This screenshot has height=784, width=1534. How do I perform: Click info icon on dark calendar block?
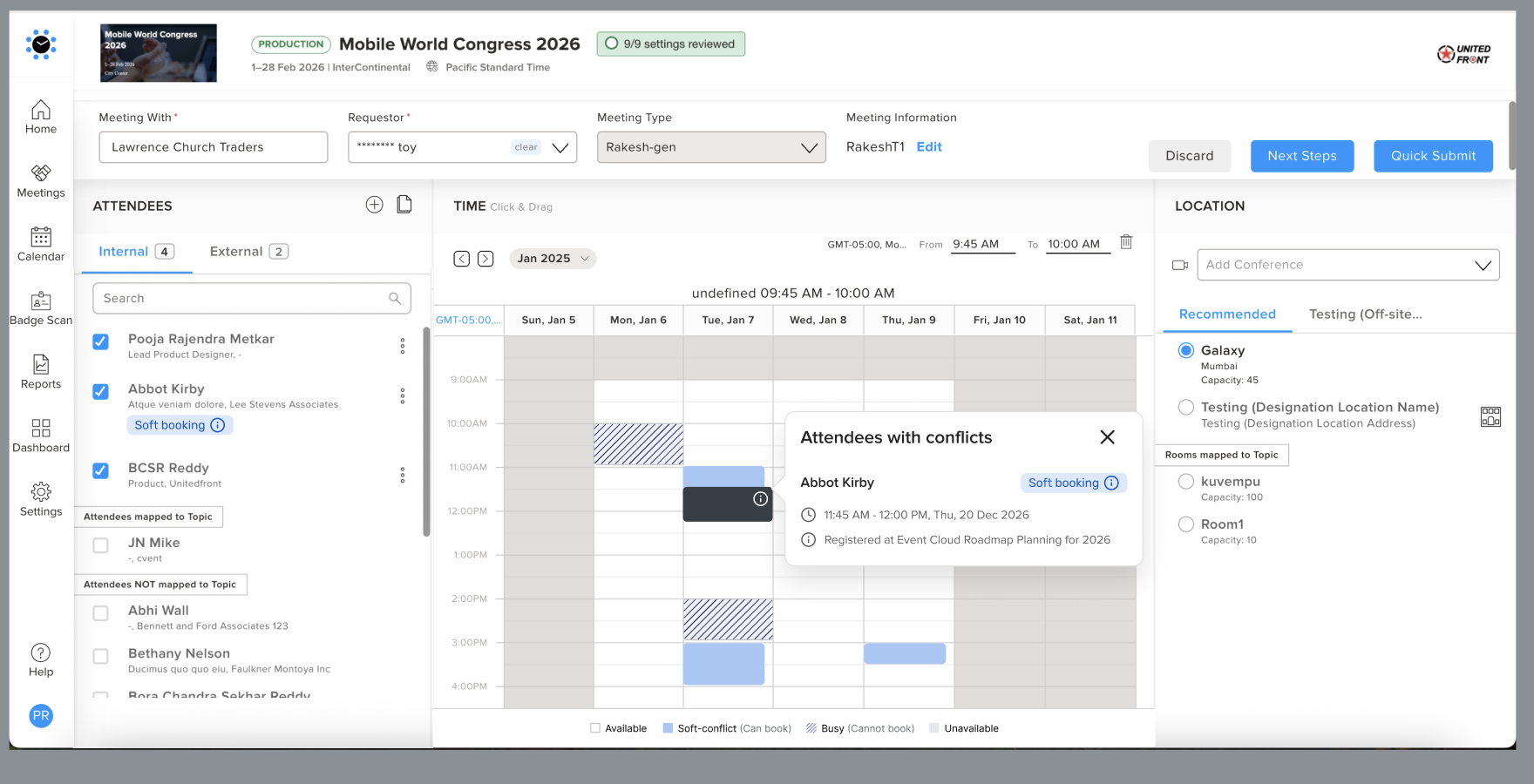[760, 499]
